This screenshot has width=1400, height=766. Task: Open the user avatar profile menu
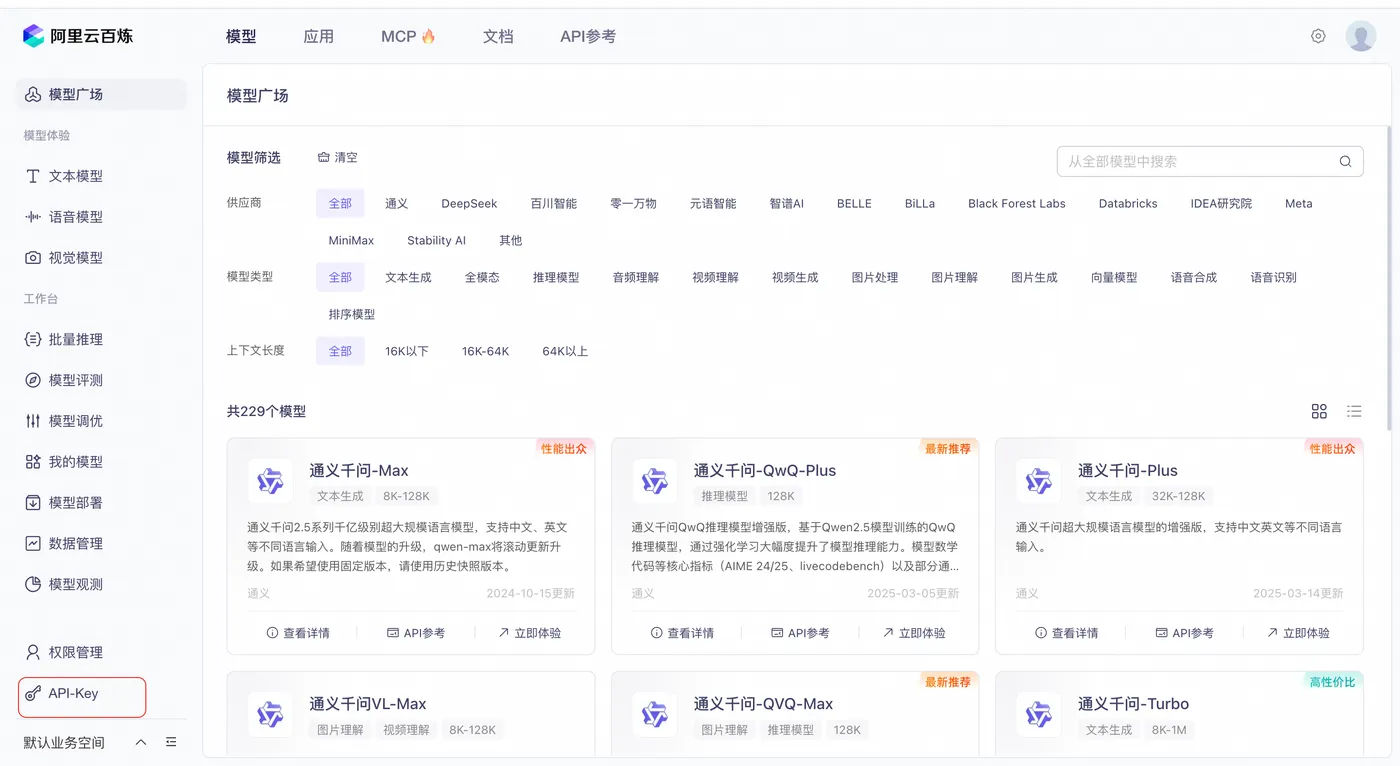(1361, 36)
